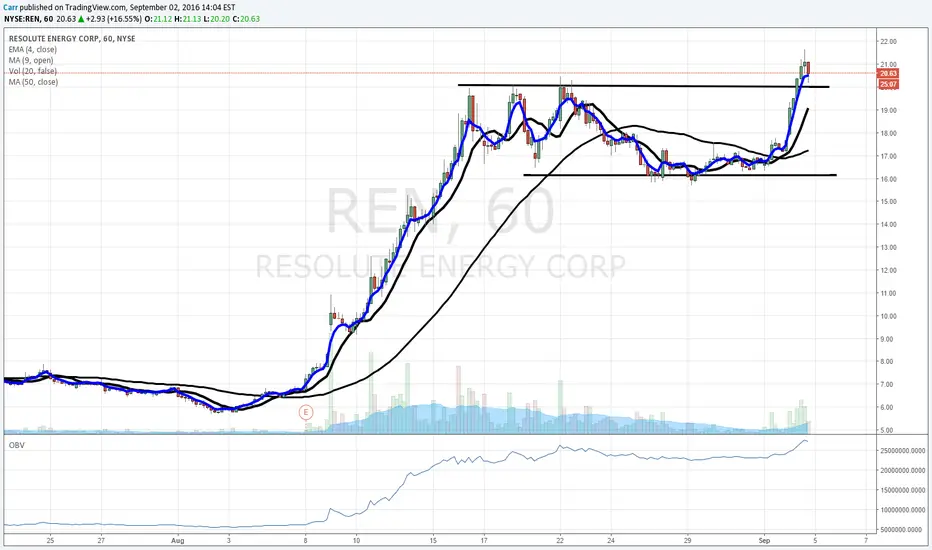This screenshot has height=550, width=932.
Task: Click the red 25.07 price tag
Action: coord(888,84)
